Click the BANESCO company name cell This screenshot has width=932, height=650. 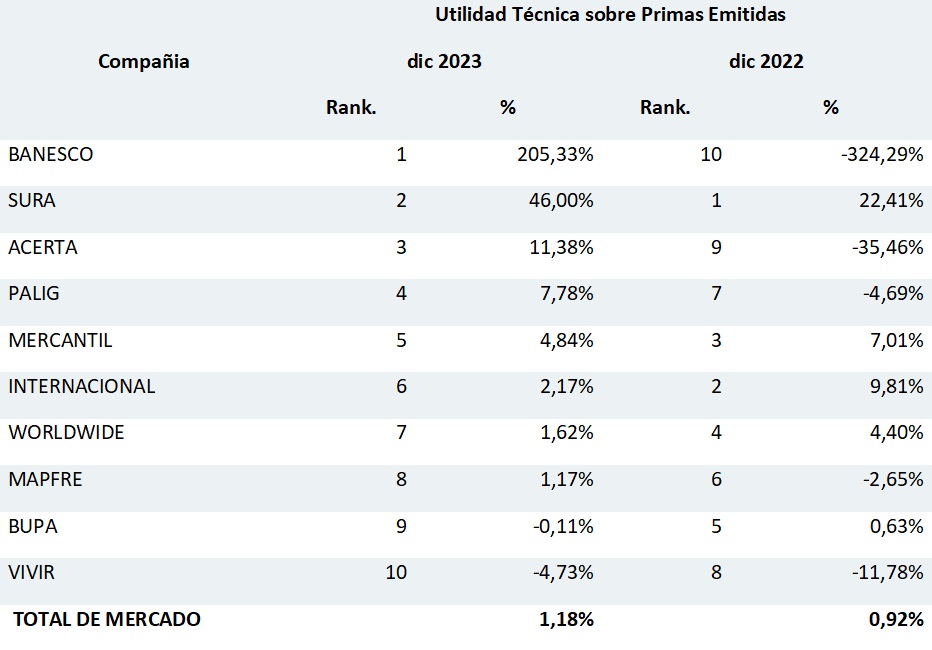pyautogui.click(x=50, y=155)
